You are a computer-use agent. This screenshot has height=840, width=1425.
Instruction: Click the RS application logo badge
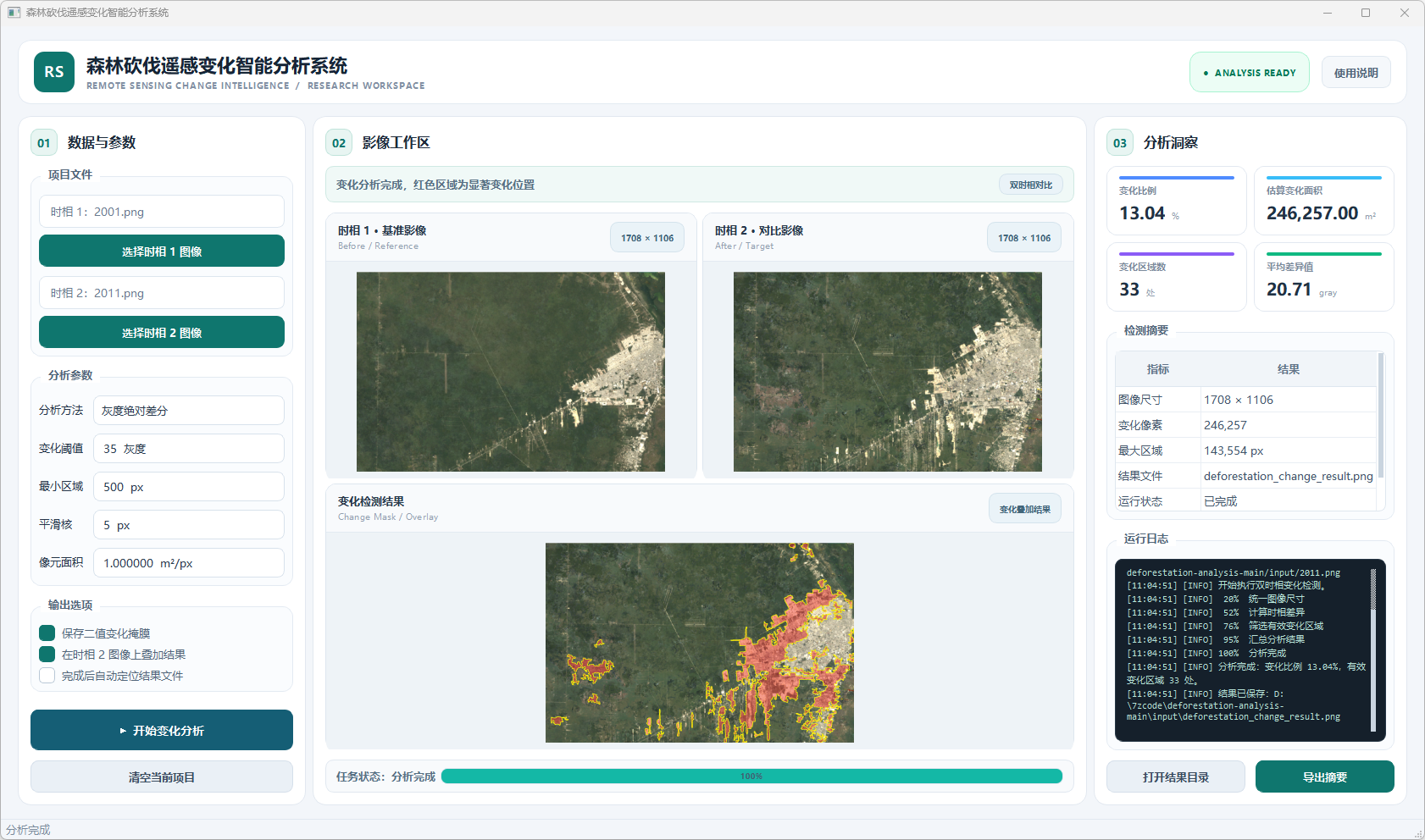54,72
